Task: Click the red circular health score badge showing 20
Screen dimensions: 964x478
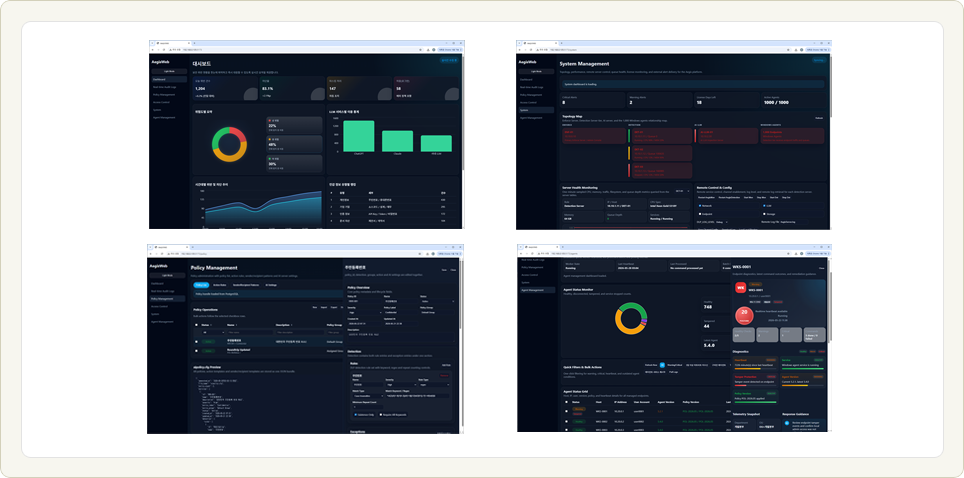Action: click(x=744, y=314)
